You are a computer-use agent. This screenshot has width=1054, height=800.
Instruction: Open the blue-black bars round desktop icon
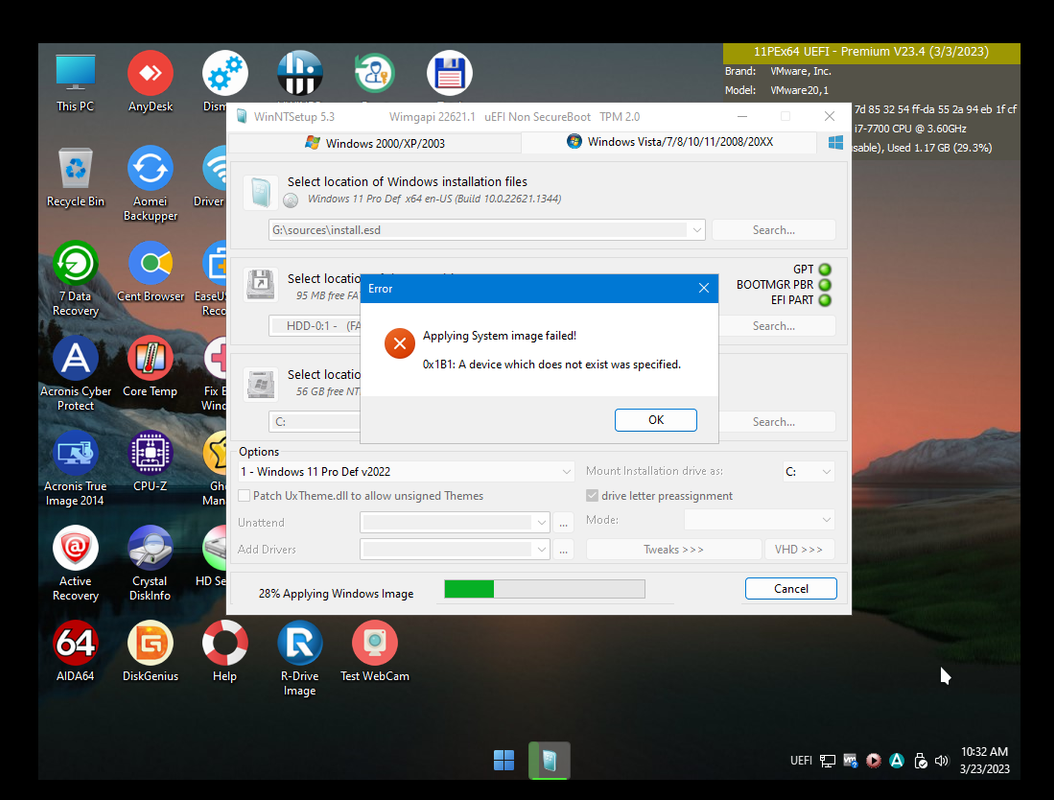point(300,73)
